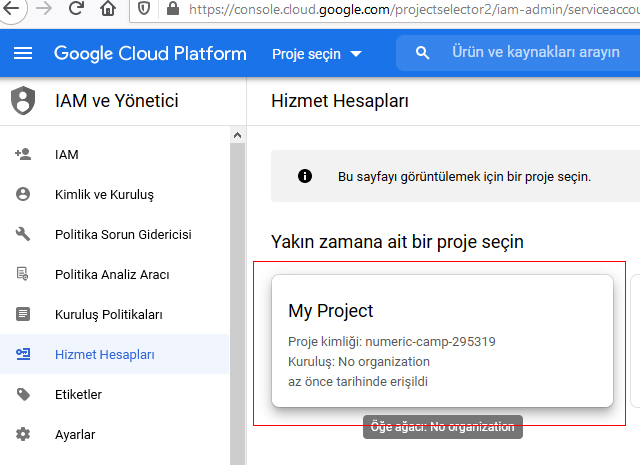This screenshot has height=465, width=640.
Task: Open Etiketler sidebar item
Action: [x=114, y=394]
